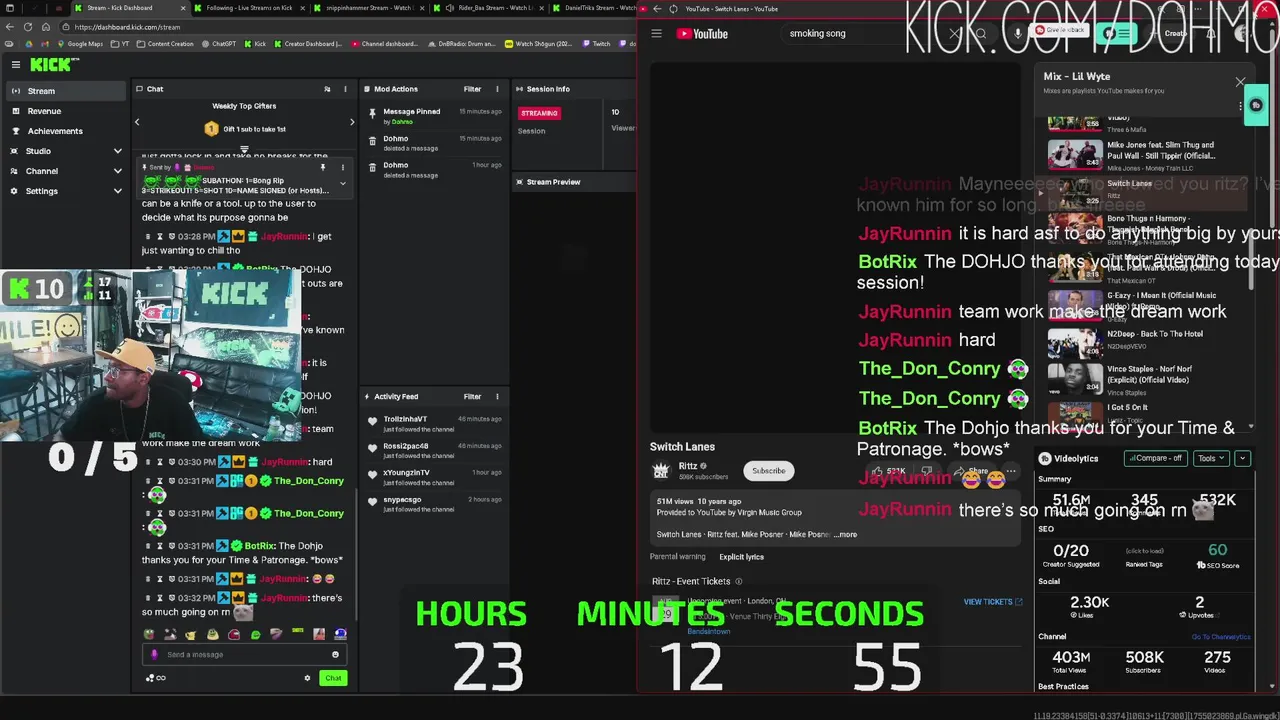The height and width of the screenshot is (720, 1280).
Task: Open the Google Maps bookmark
Action: coord(81,44)
